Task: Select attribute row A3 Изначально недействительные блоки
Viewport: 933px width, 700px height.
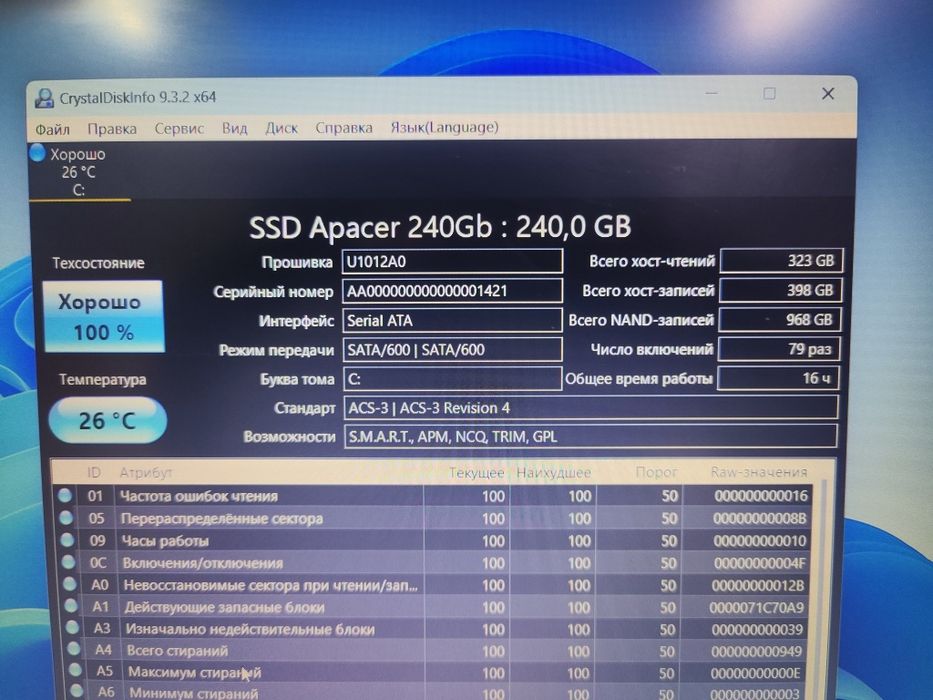Action: click(x=436, y=629)
